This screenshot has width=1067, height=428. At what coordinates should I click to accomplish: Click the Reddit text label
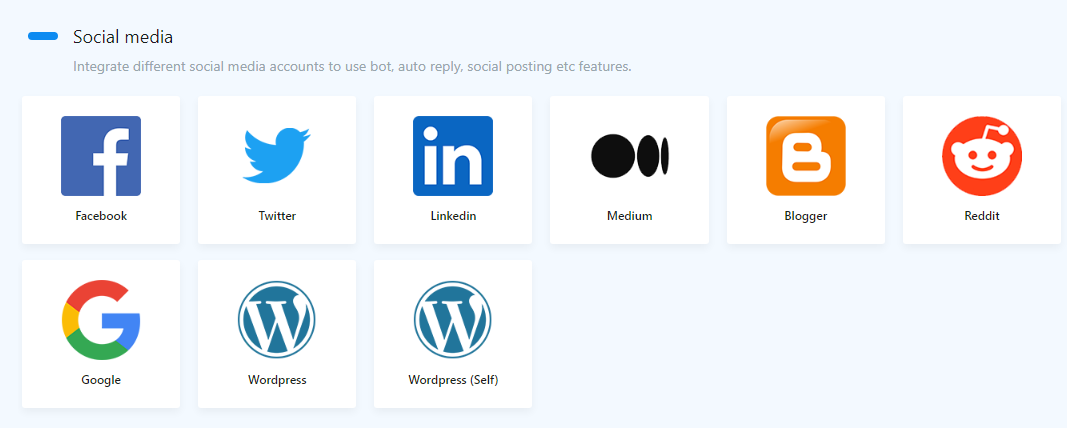981,215
